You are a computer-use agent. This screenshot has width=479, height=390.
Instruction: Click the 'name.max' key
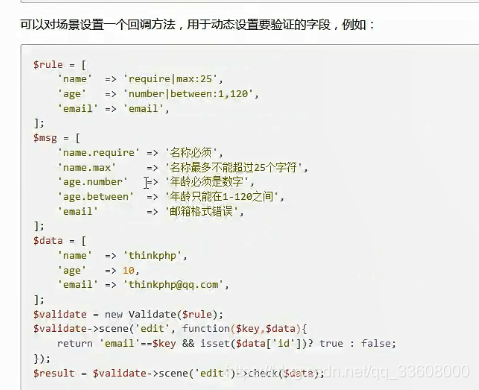pos(87,167)
